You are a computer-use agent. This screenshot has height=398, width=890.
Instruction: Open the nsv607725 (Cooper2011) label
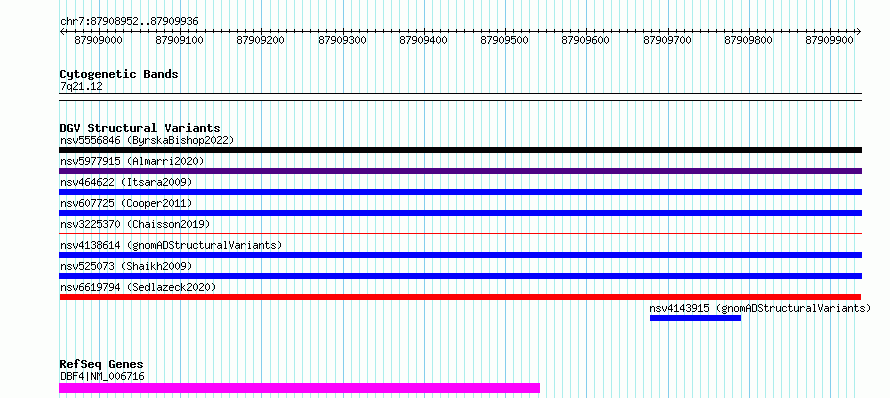click(x=126, y=203)
